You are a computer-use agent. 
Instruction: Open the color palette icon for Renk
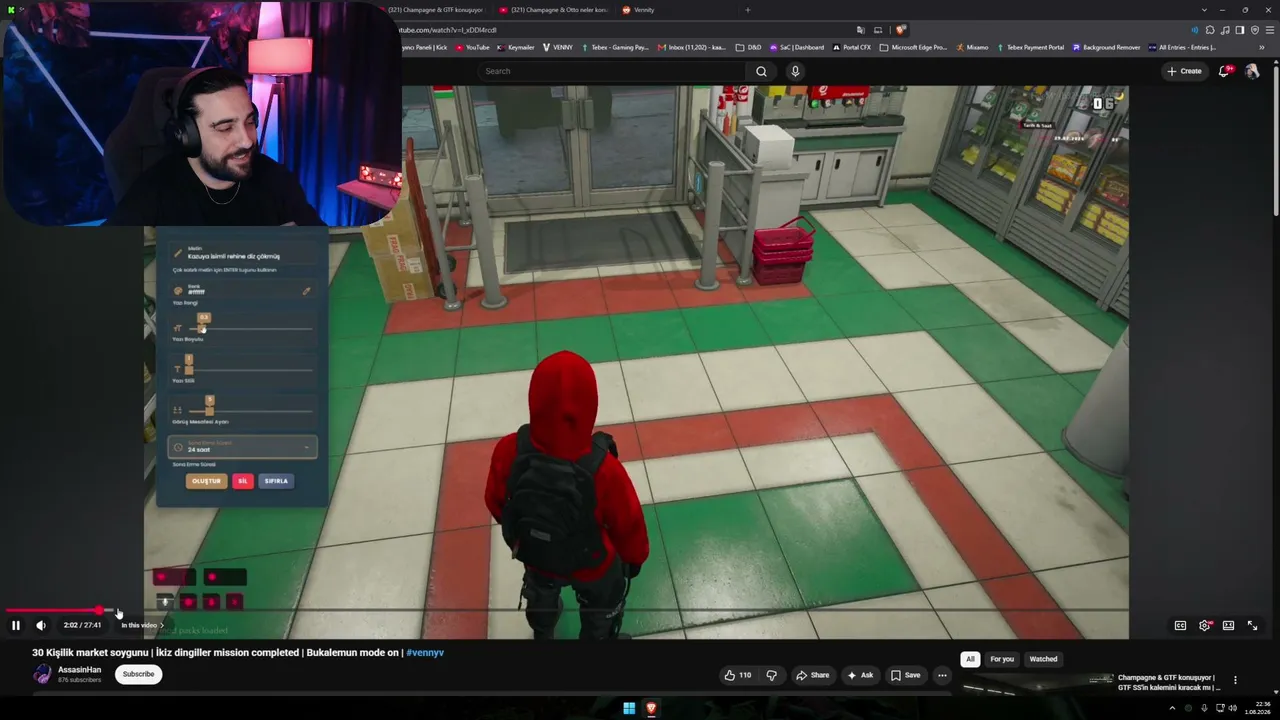[178, 290]
